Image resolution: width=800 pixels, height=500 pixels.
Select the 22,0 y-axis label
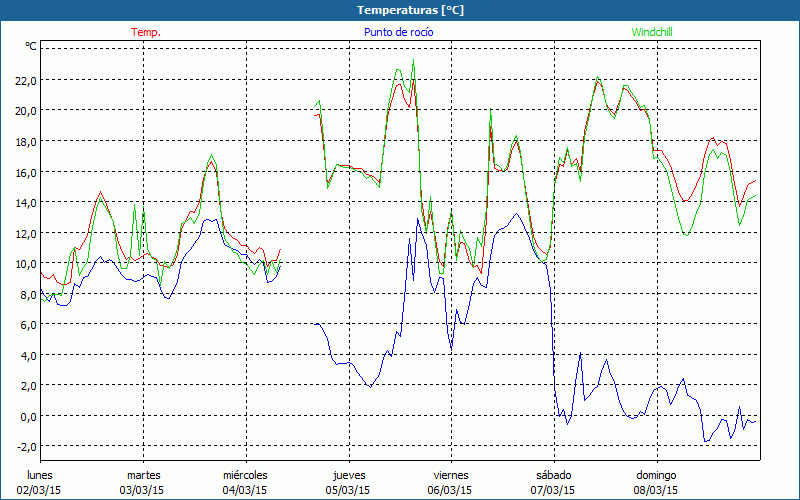coord(25,80)
